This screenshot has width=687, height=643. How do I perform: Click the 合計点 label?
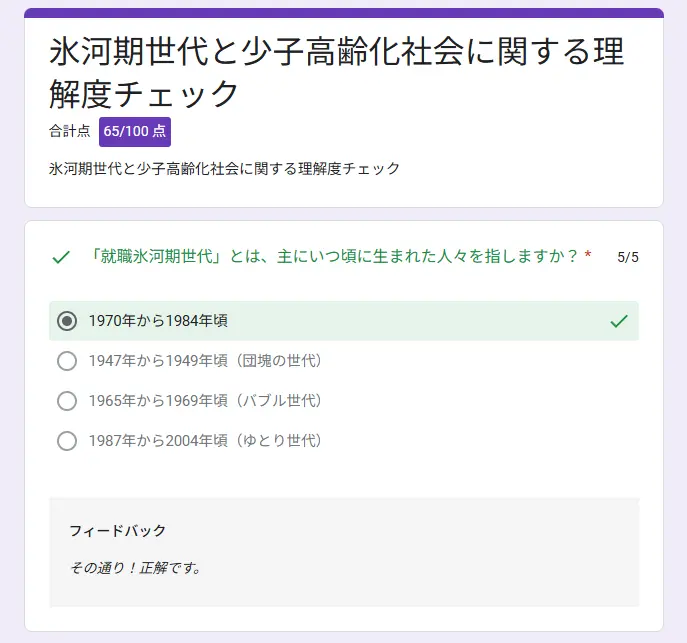(69, 131)
